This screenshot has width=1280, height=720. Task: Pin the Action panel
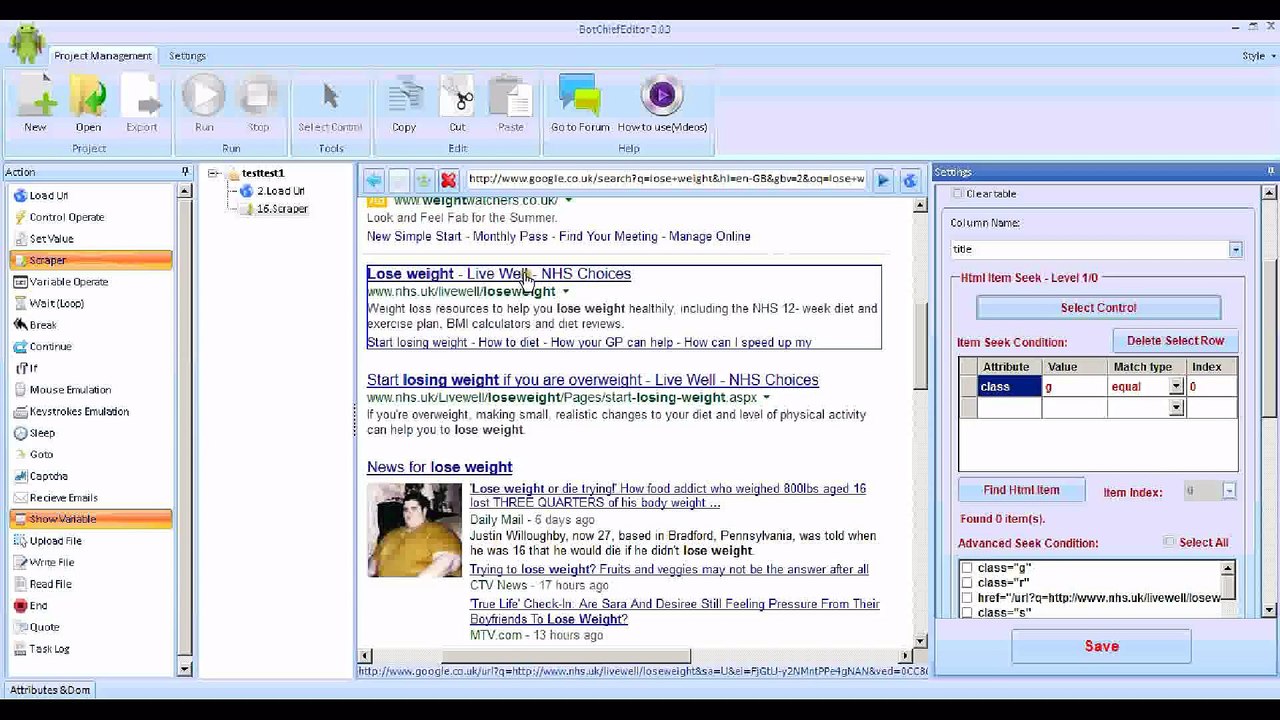185,172
